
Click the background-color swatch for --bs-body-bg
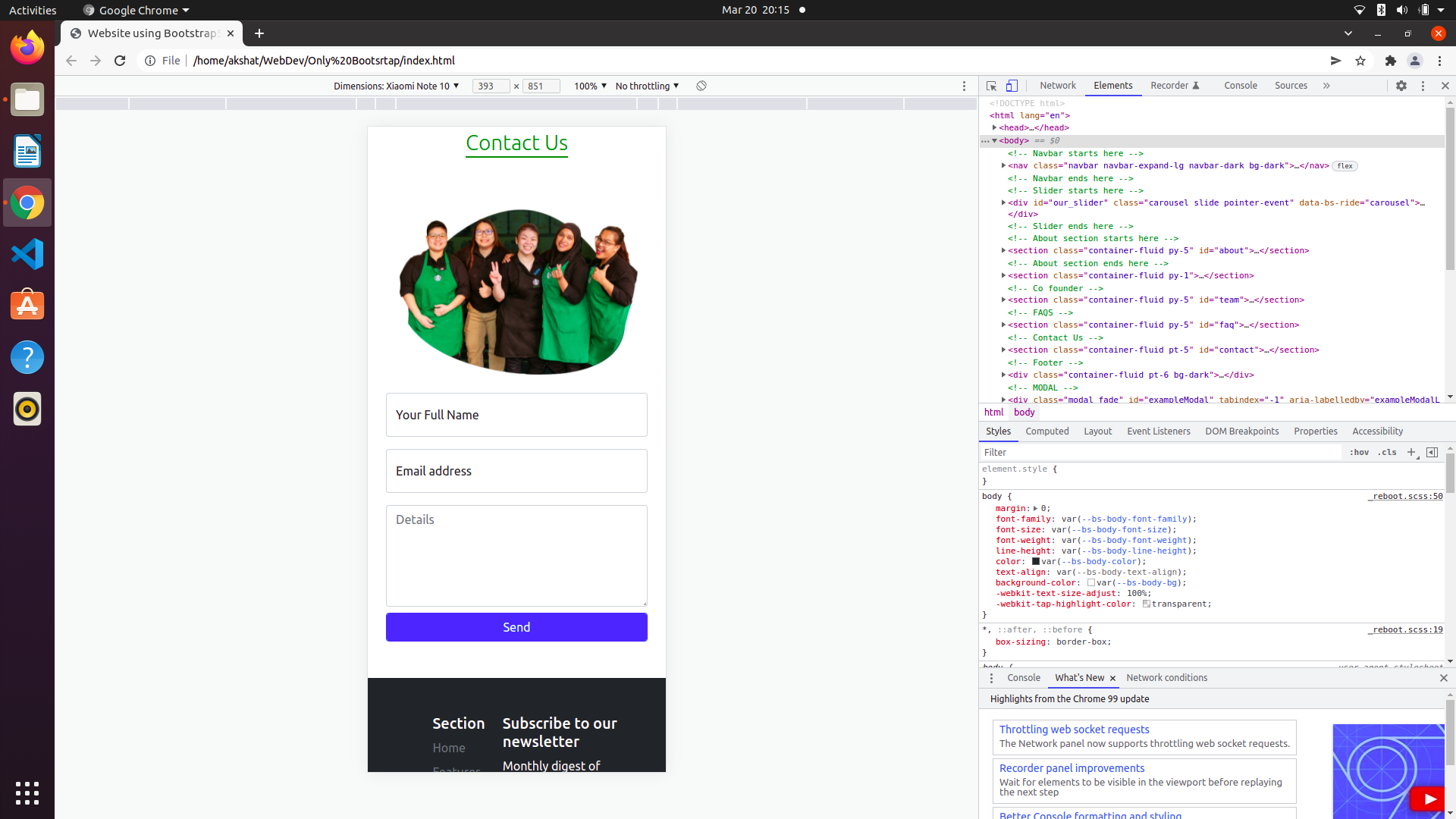tap(1091, 583)
